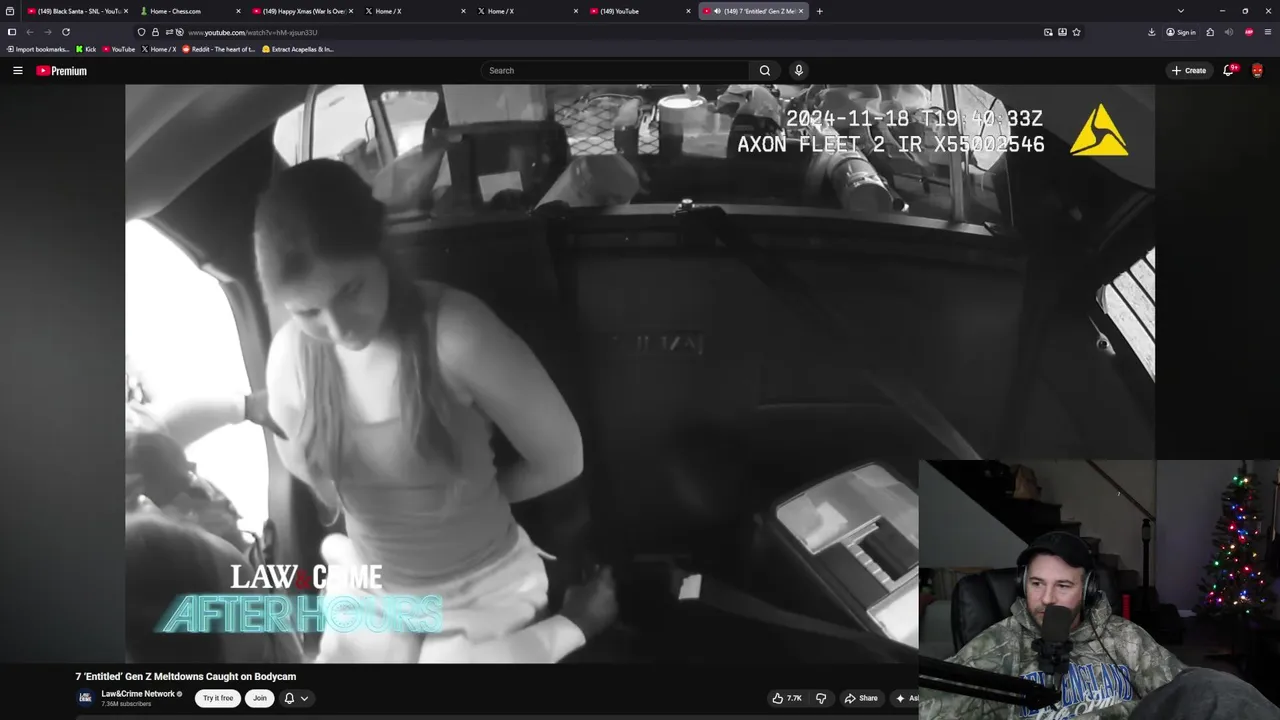Image resolution: width=1280 pixels, height=720 pixels.
Task: Share the video via Share button
Action: point(861,698)
